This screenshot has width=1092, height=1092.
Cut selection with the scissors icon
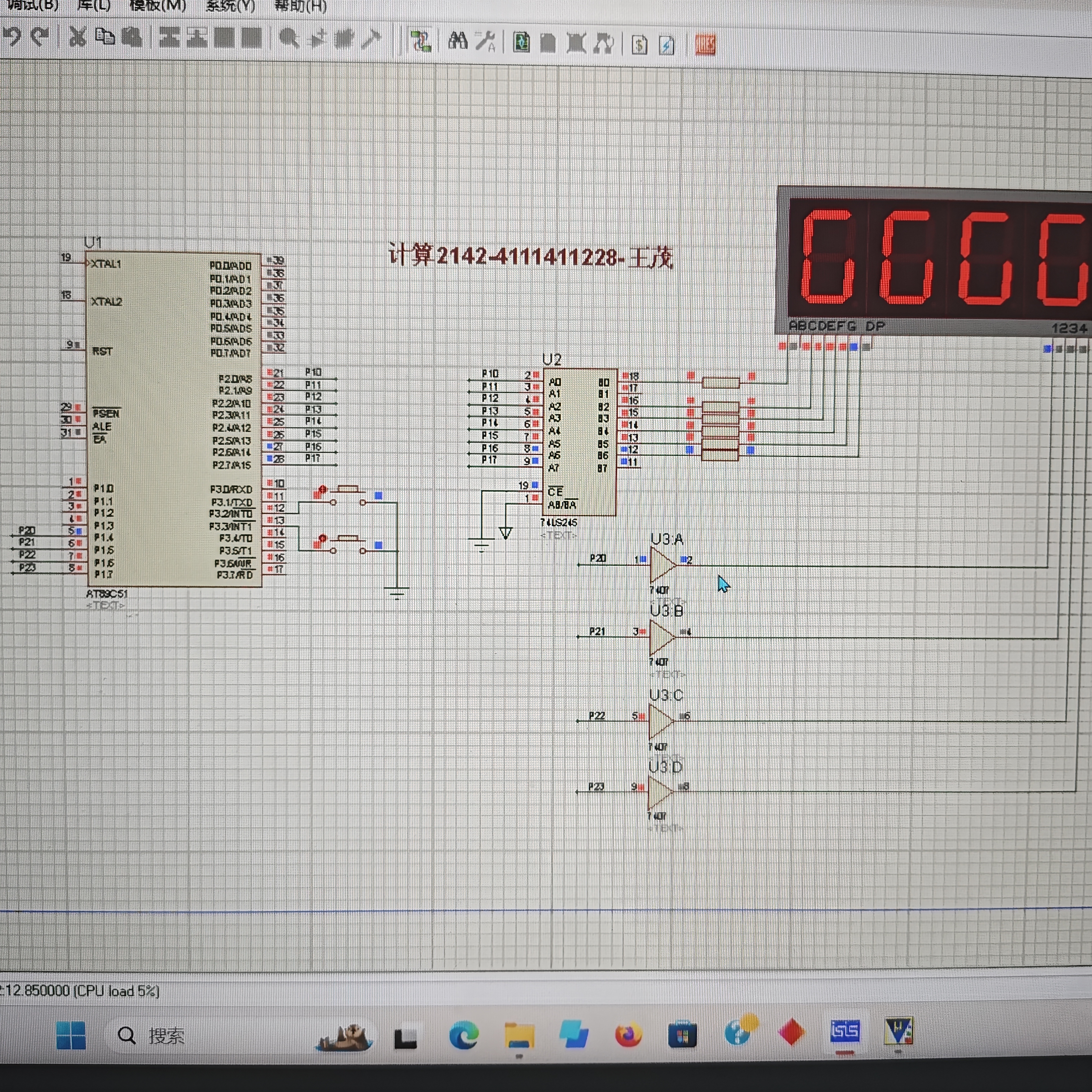point(77,37)
